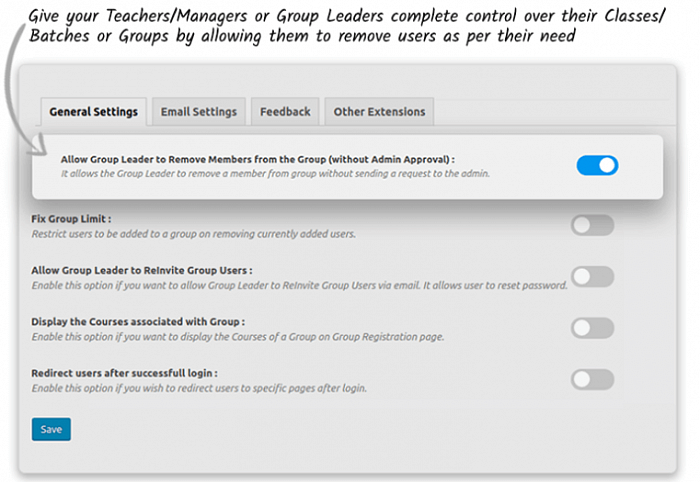Click Allow Group Leader to Remove Members heading
Viewport: 700px width, 482px height.
coord(258,159)
